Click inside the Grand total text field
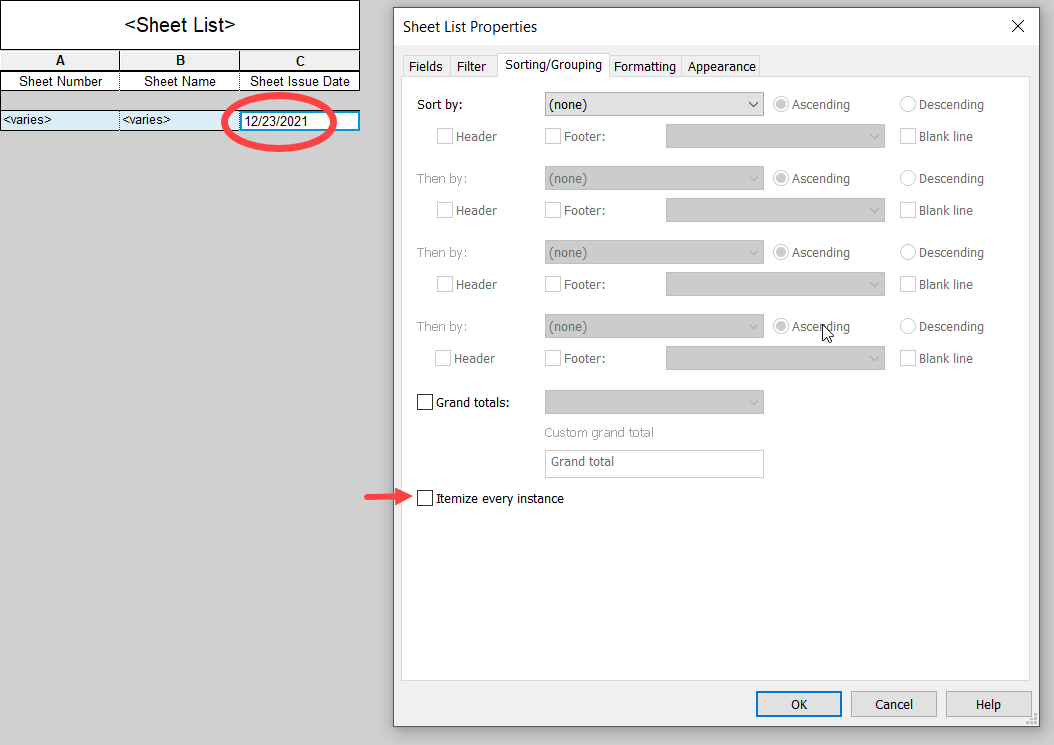Image resolution: width=1054 pixels, height=745 pixels. click(654, 463)
